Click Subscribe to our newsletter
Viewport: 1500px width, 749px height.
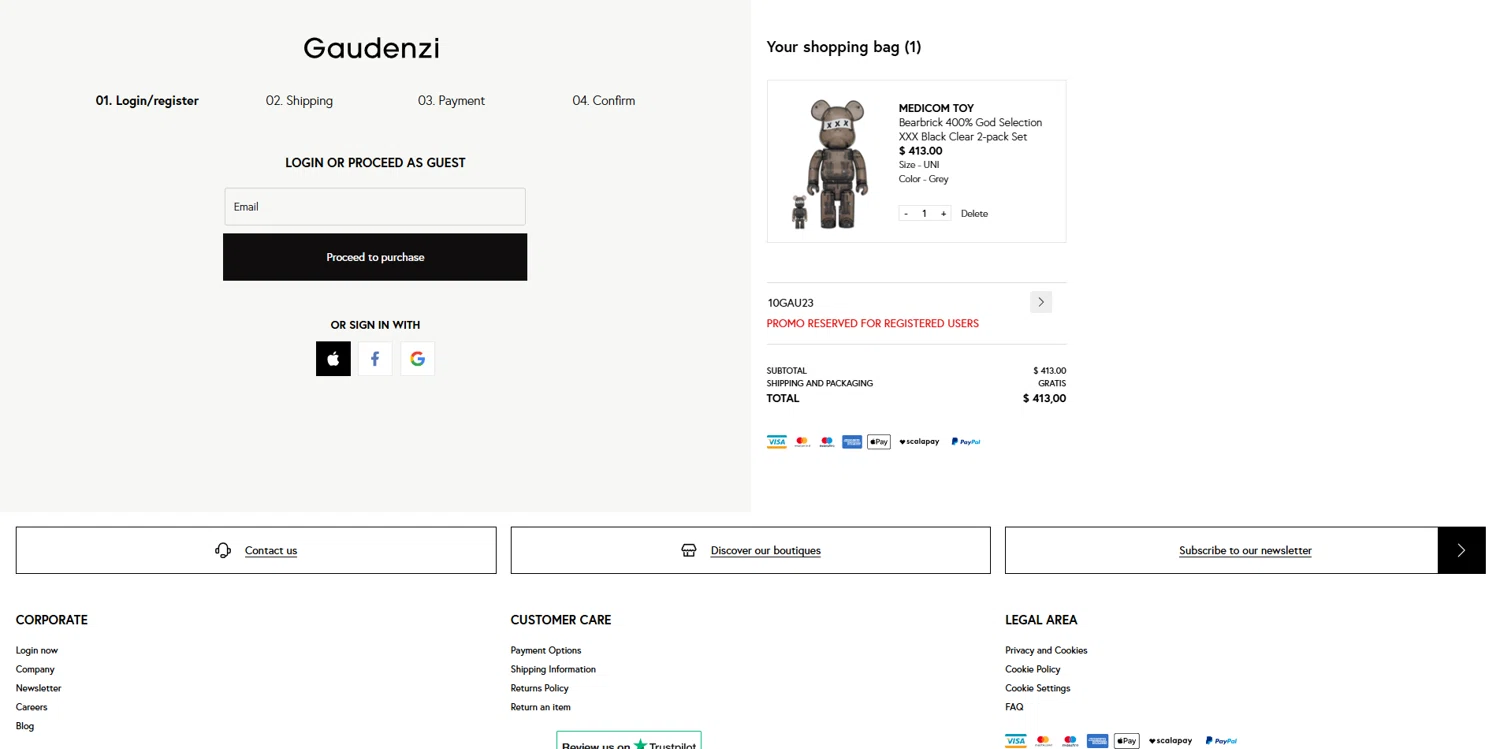click(1245, 550)
